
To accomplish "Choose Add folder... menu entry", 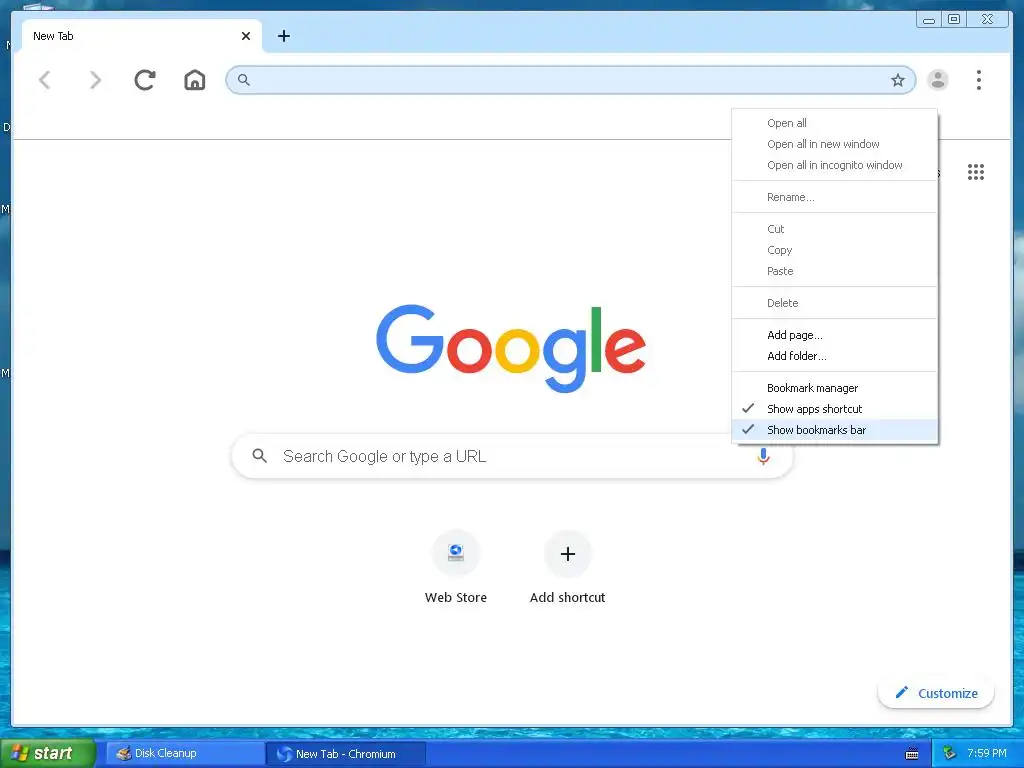I will click(835, 356).
